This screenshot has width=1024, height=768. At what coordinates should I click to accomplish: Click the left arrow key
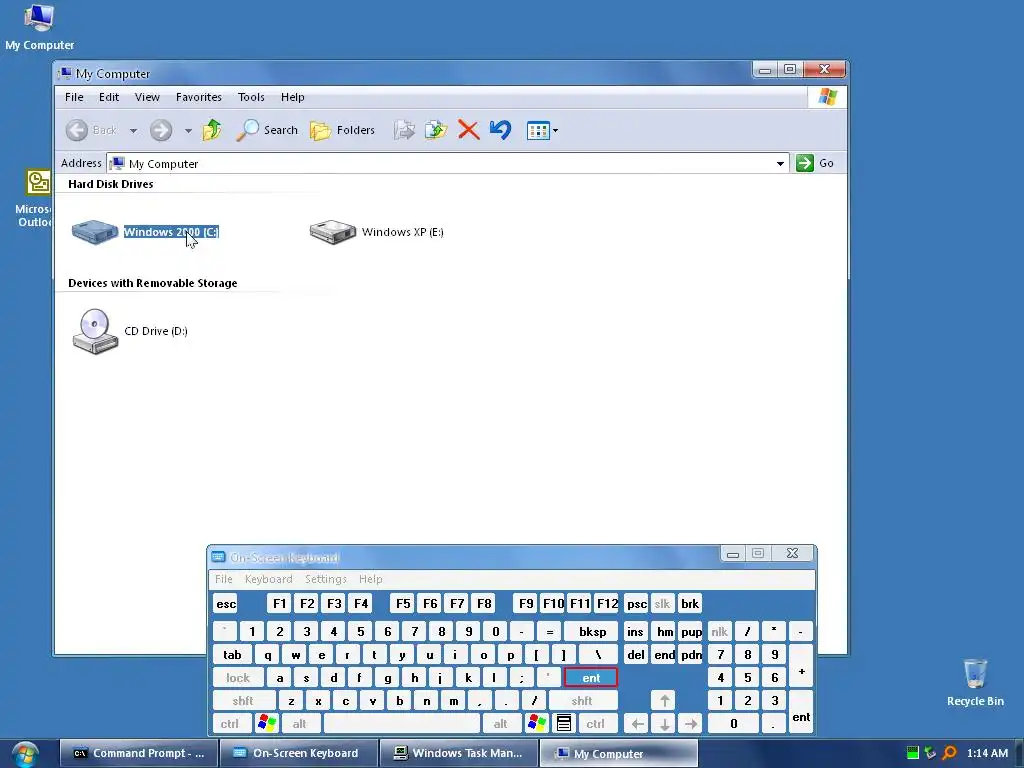pos(637,724)
